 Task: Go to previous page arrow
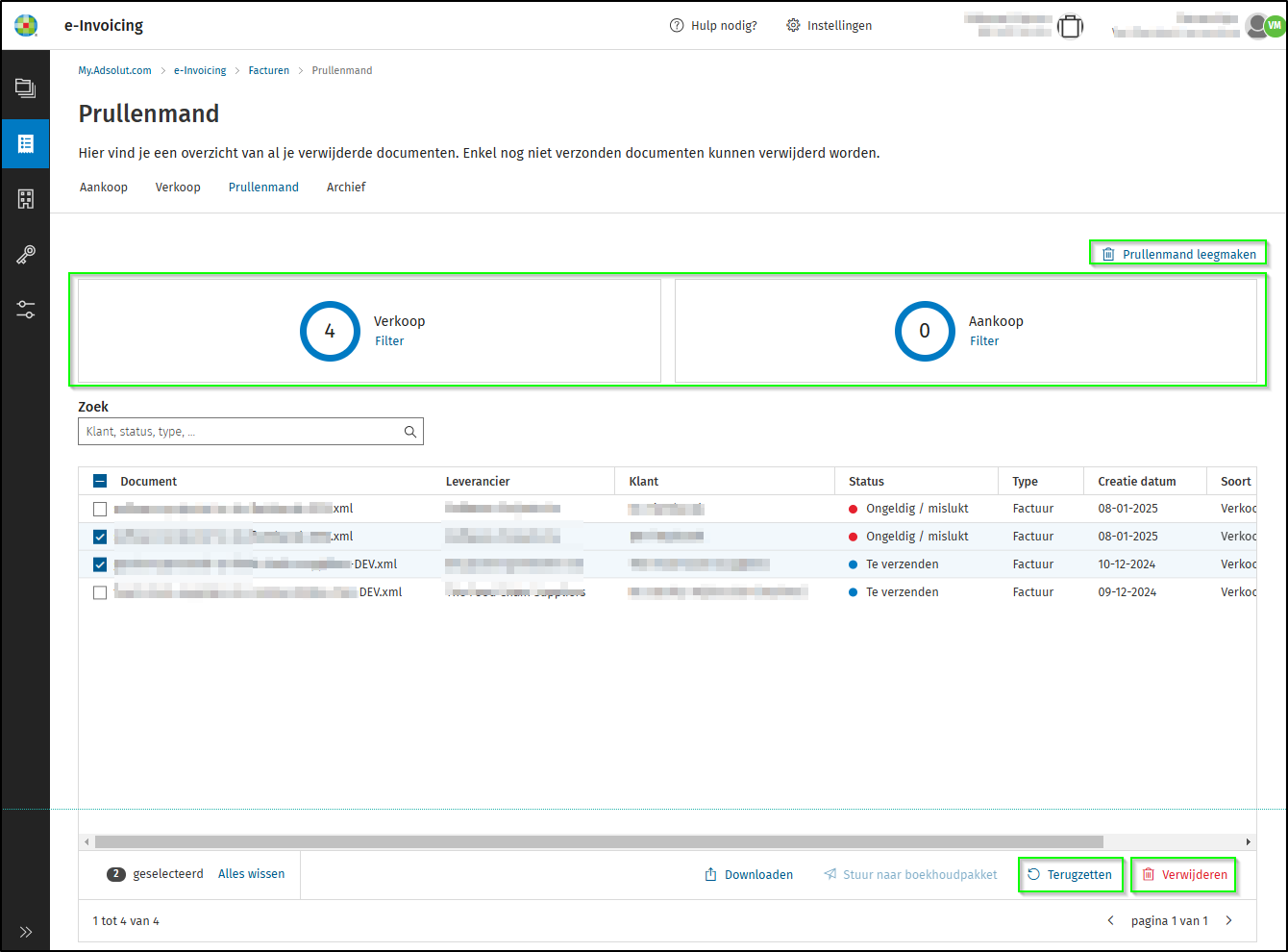pos(1111,921)
